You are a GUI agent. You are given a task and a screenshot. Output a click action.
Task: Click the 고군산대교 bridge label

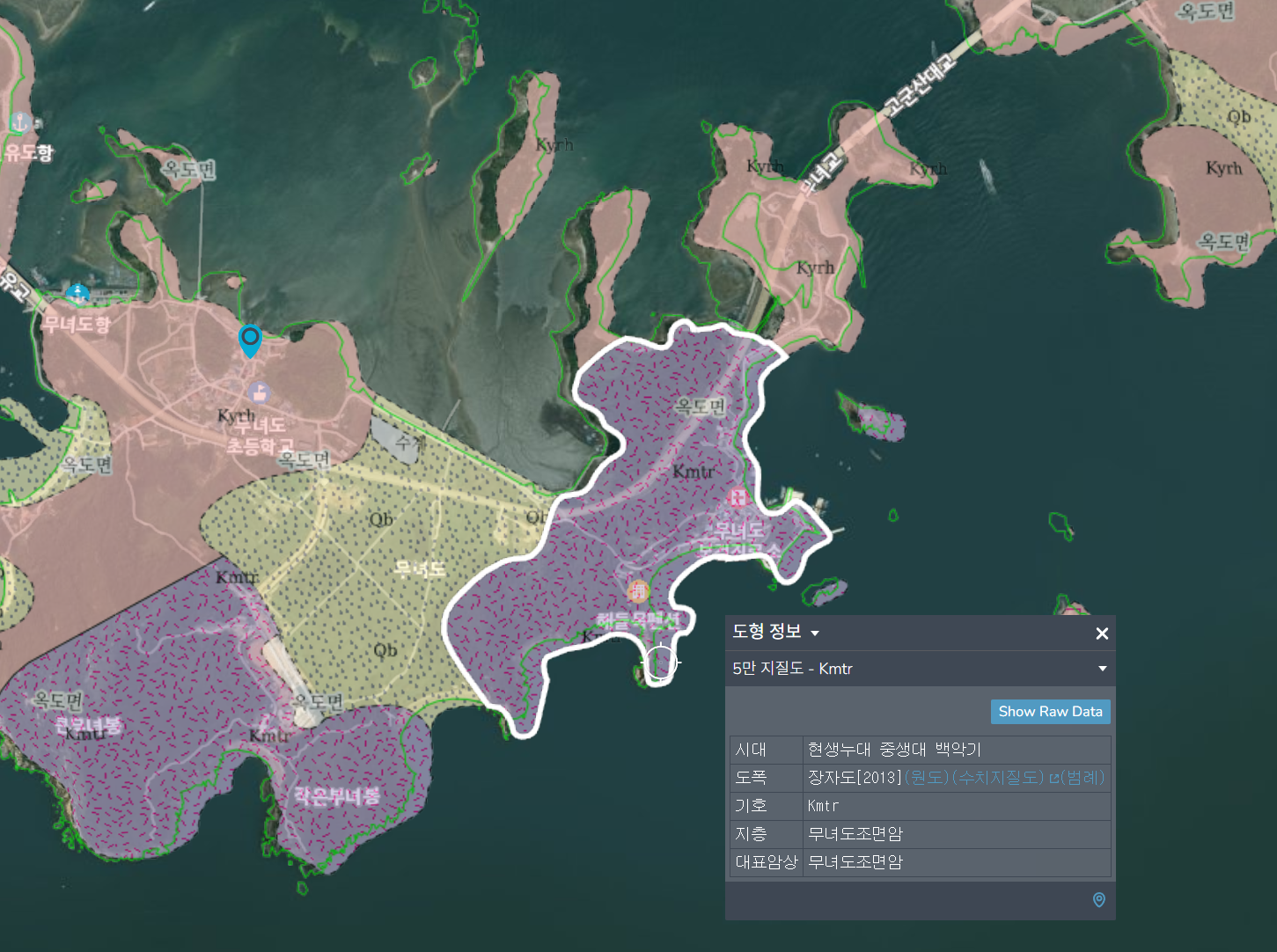pos(919,85)
